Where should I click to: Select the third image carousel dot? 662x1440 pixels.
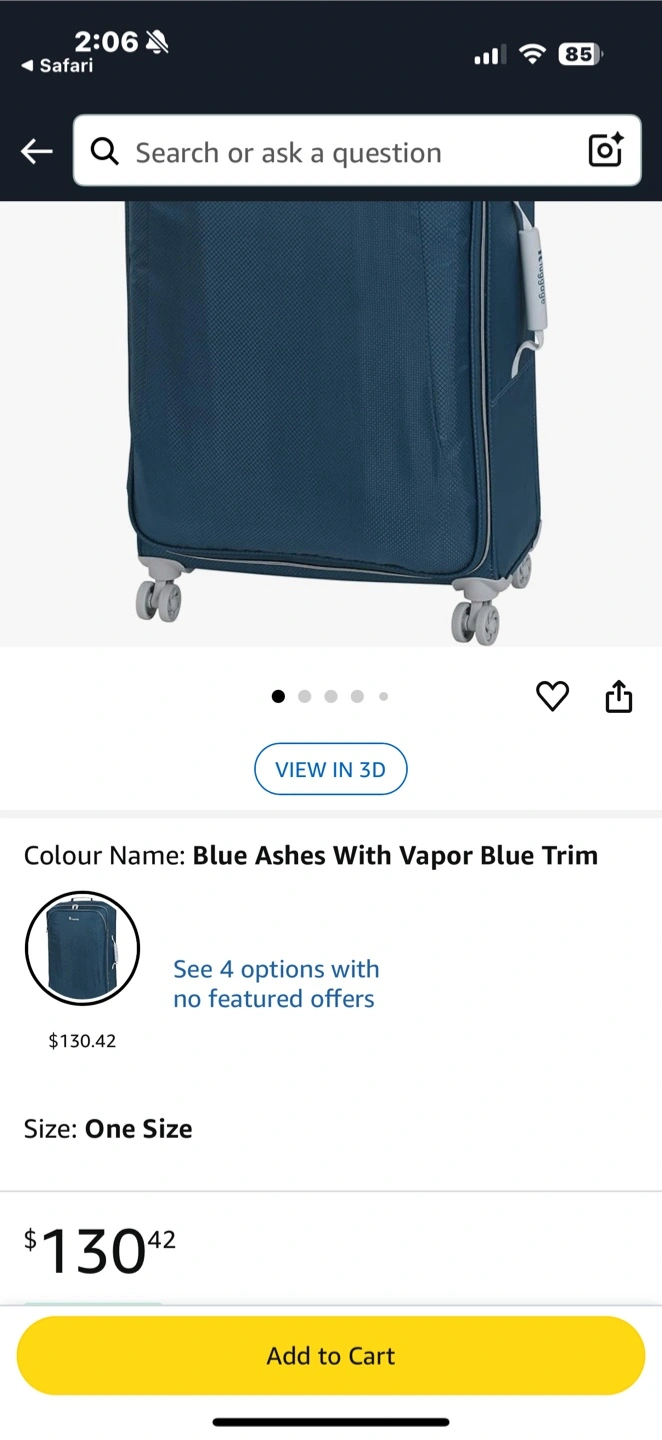click(x=331, y=697)
